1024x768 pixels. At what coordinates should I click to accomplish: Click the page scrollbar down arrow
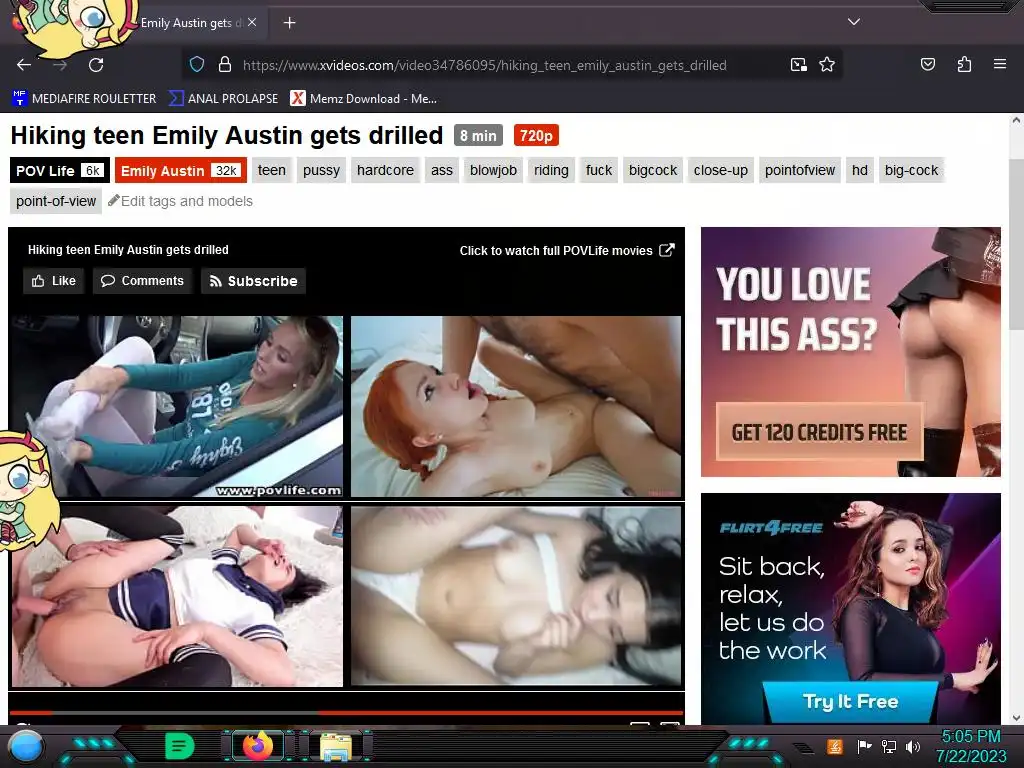coord(1016,718)
